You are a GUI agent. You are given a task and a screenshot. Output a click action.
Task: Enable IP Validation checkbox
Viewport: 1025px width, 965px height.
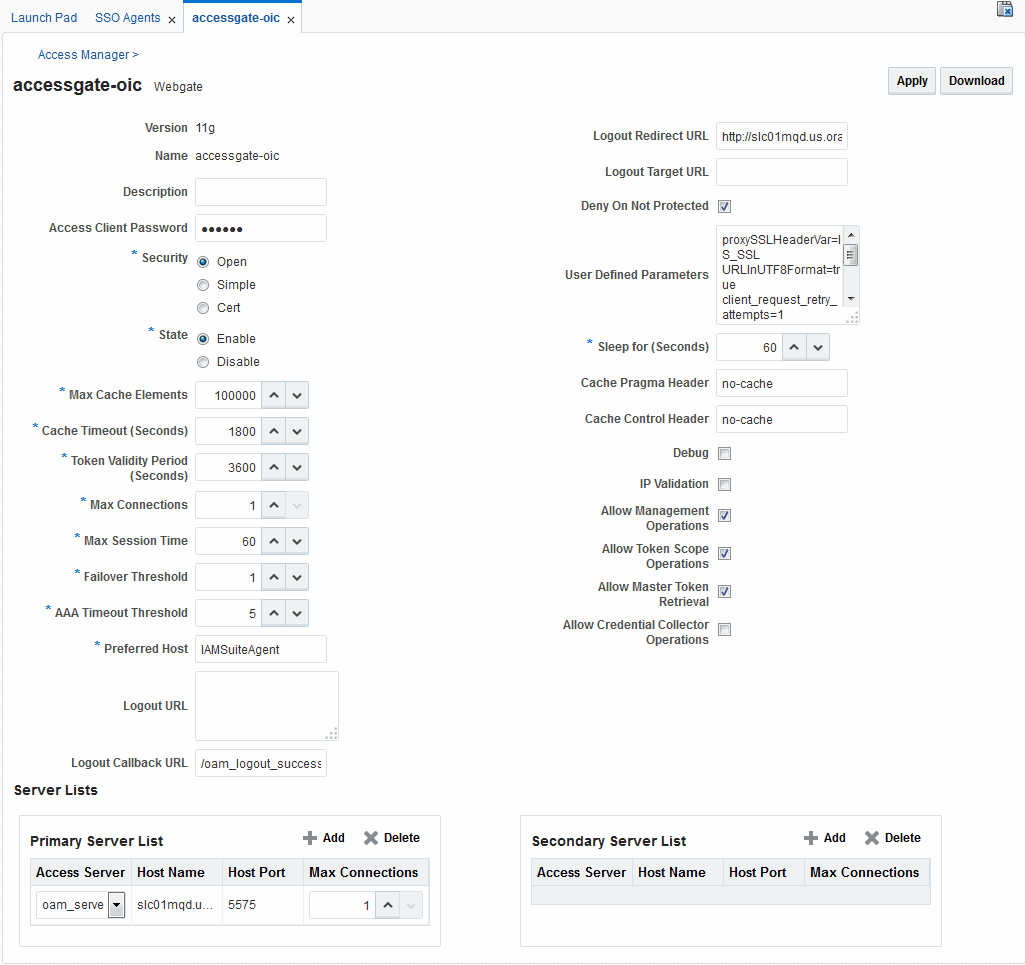(724, 484)
